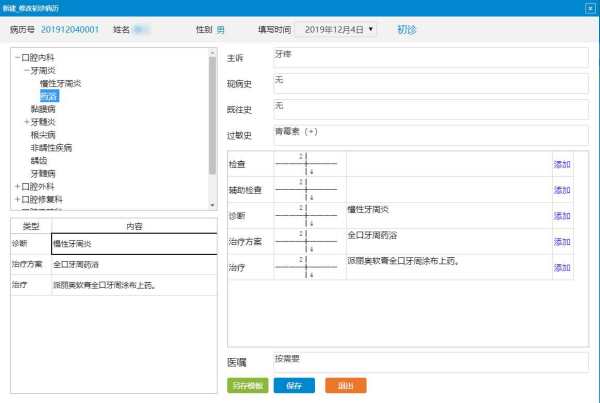Collapse the 口腔内科 tree node
This screenshot has height=403, width=600.
[17, 58]
